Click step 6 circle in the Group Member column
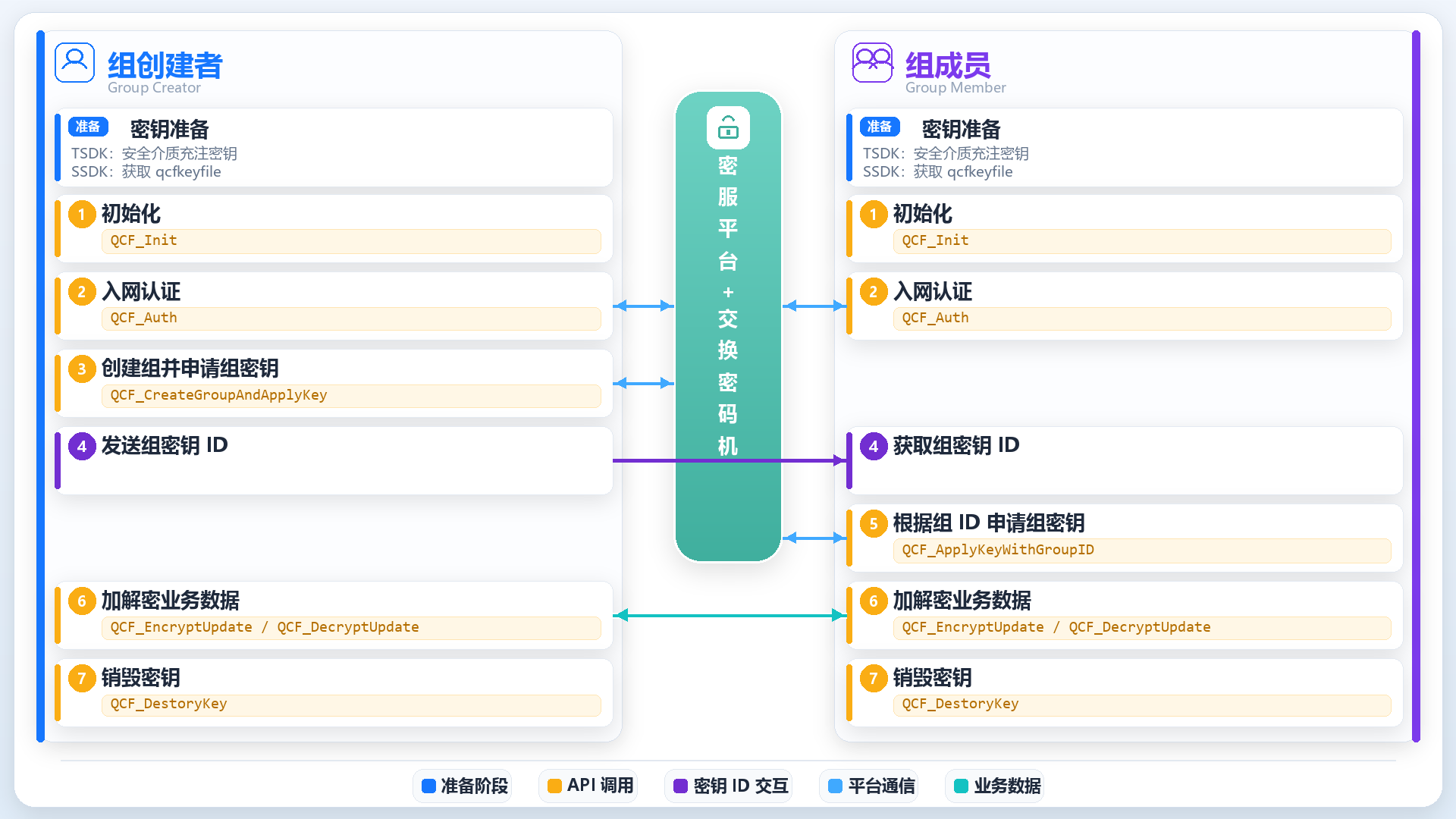The height and width of the screenshot is (819, 1456). [874, 601]
